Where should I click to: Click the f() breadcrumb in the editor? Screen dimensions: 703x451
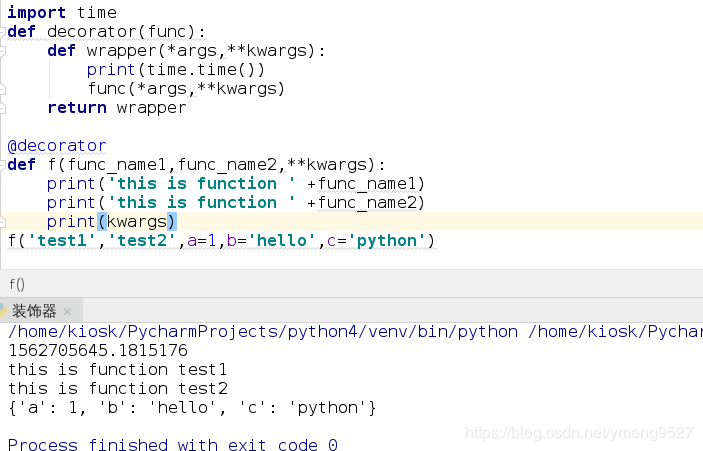click(17, 284)
